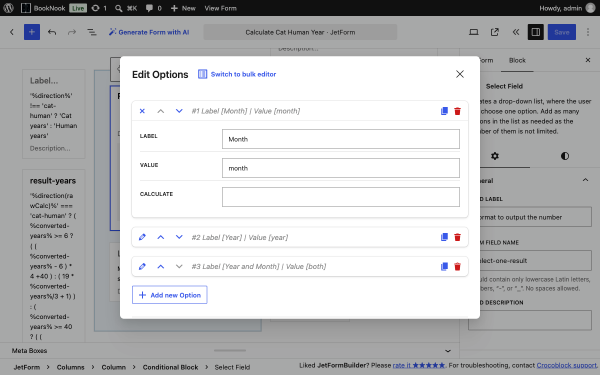
Task: Go back with the editor arrow
Action: tap(12, 32)
